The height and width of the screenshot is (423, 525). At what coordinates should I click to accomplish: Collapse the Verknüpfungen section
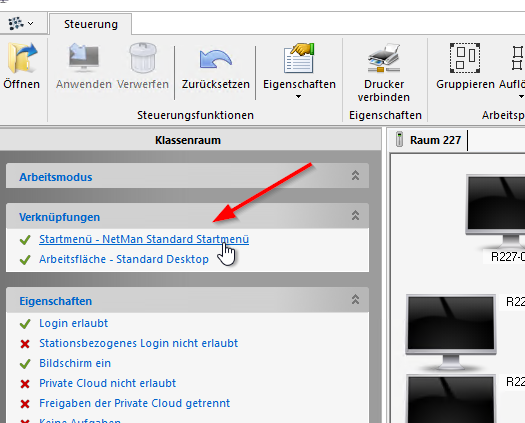click(x=355, y=215)
